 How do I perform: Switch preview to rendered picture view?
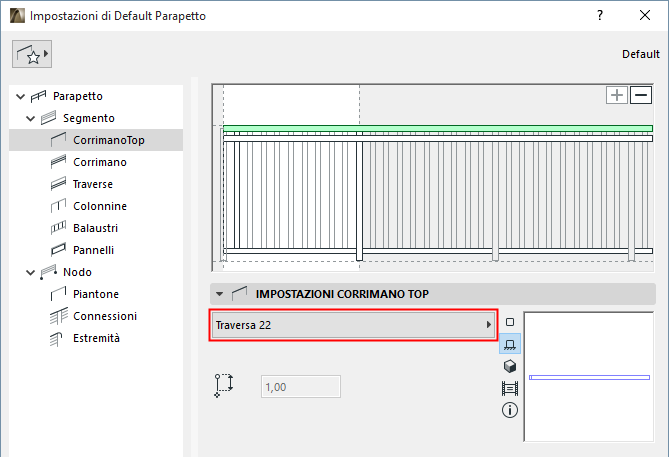click(x=510, y=388)
